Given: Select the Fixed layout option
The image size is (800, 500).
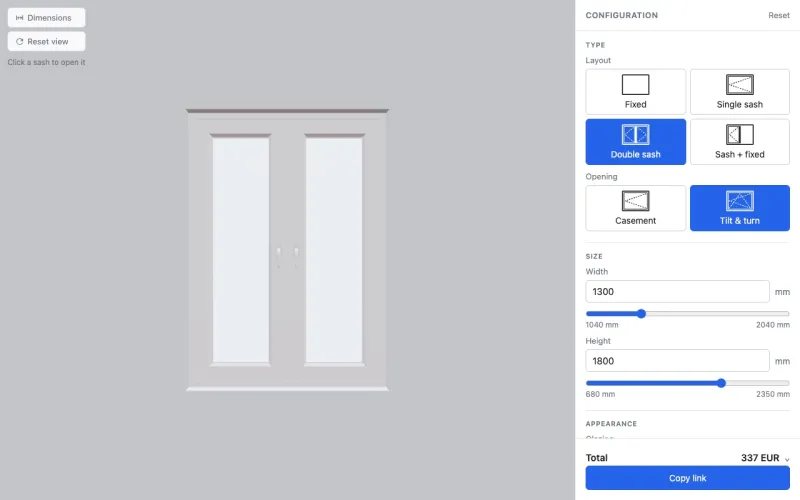Looking at the screenshot, I should coord(635,92).
